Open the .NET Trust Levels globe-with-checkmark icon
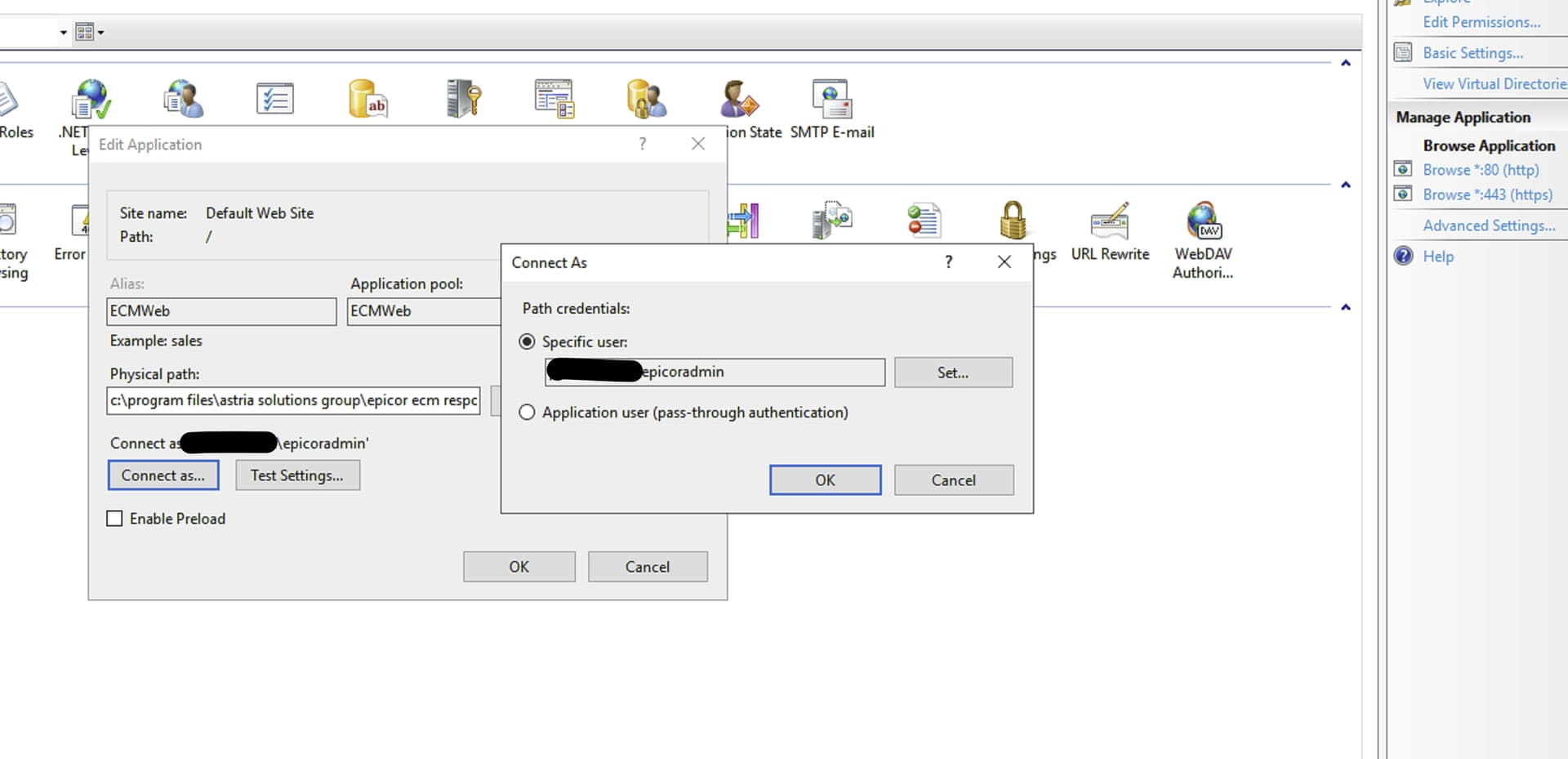Image resolution: width=1568 pixels, height=759 pixels. click(91, 99)
